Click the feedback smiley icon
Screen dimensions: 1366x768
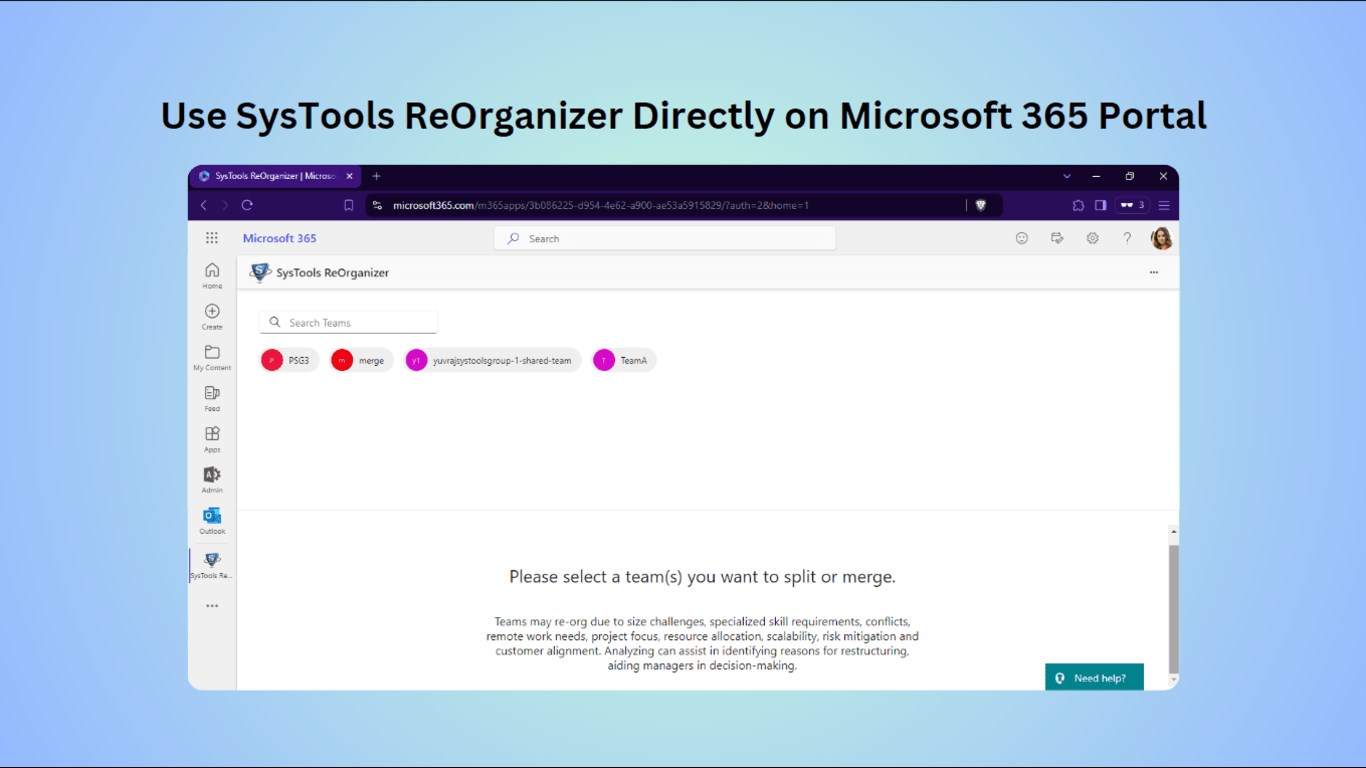tap(1021, 238)
